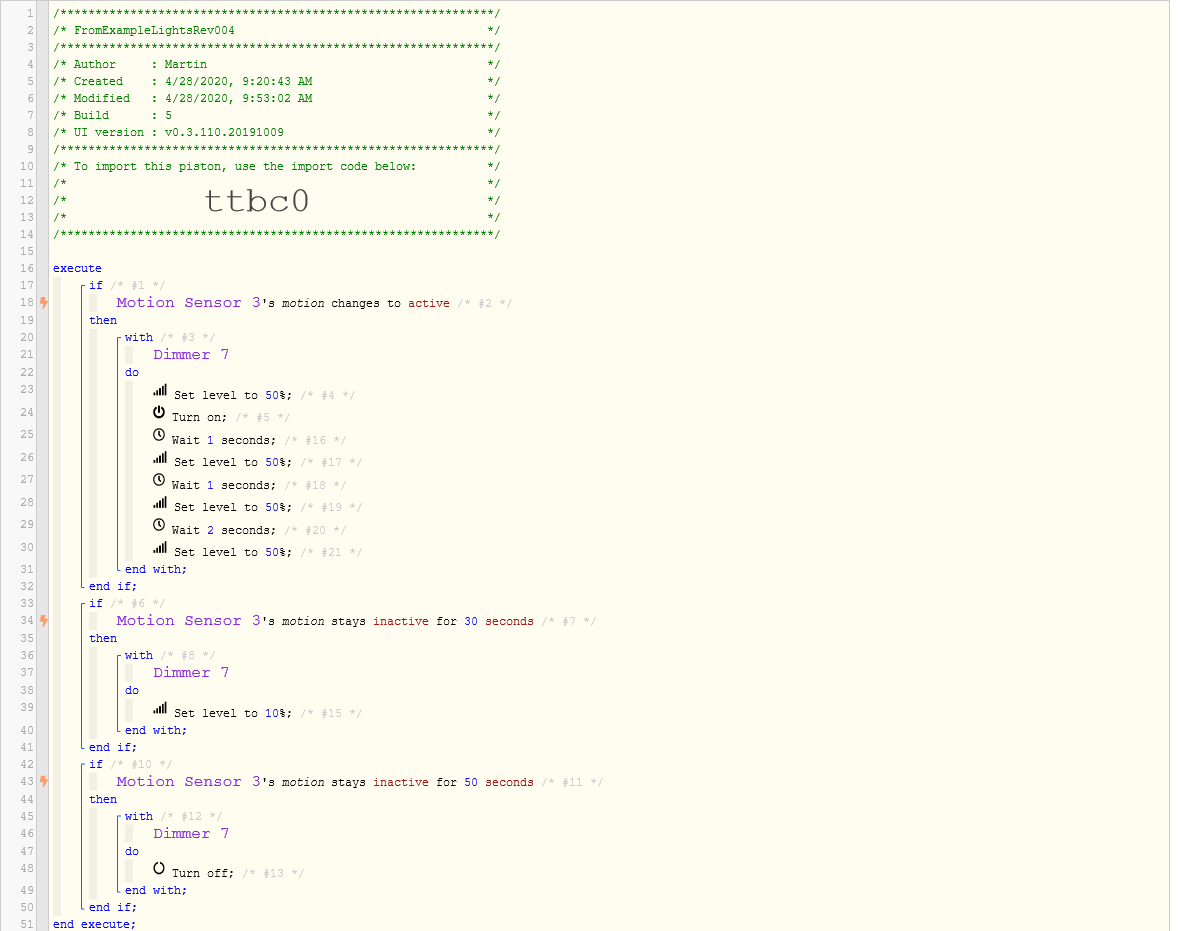
Task: Click the clock icon beside Wait 2 seconds
Action: pos(159,524)
